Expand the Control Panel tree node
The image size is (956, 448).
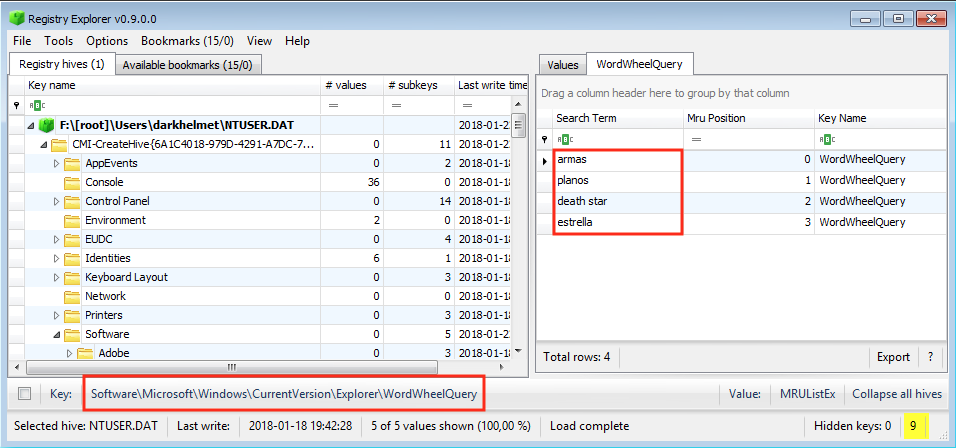56,201
